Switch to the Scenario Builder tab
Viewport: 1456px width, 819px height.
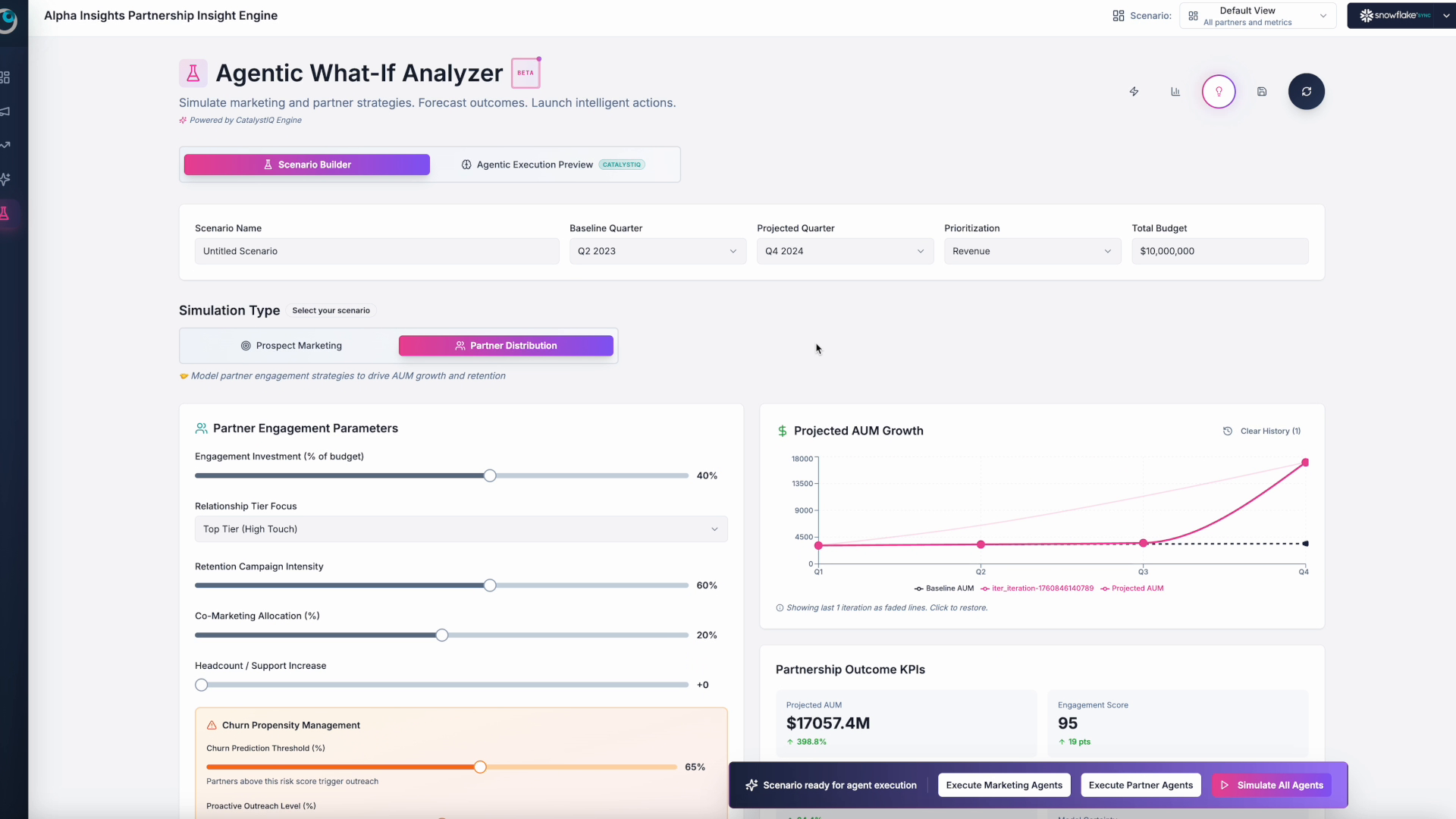click(306, 165)
